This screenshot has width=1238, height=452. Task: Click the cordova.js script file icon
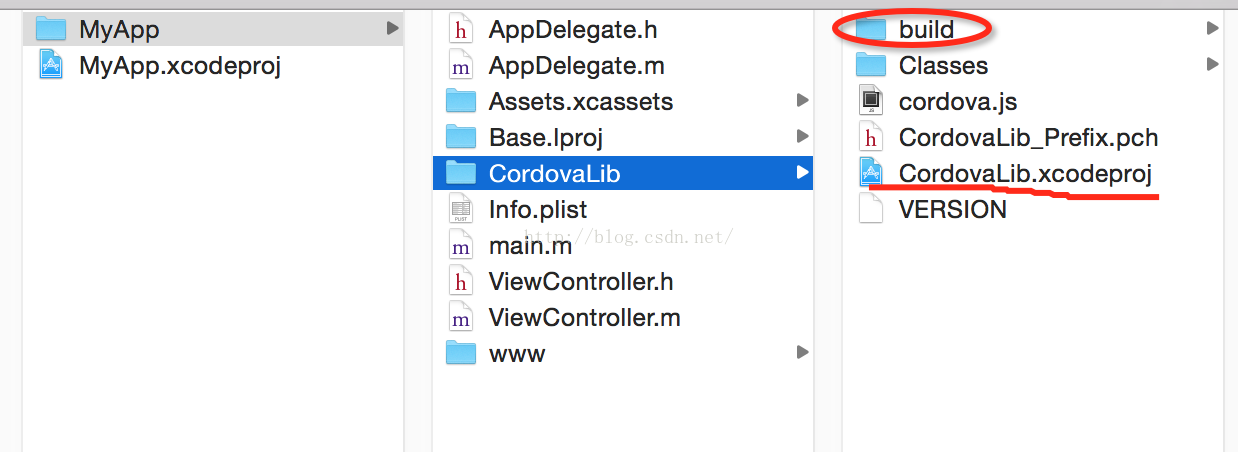pos(871,101)
